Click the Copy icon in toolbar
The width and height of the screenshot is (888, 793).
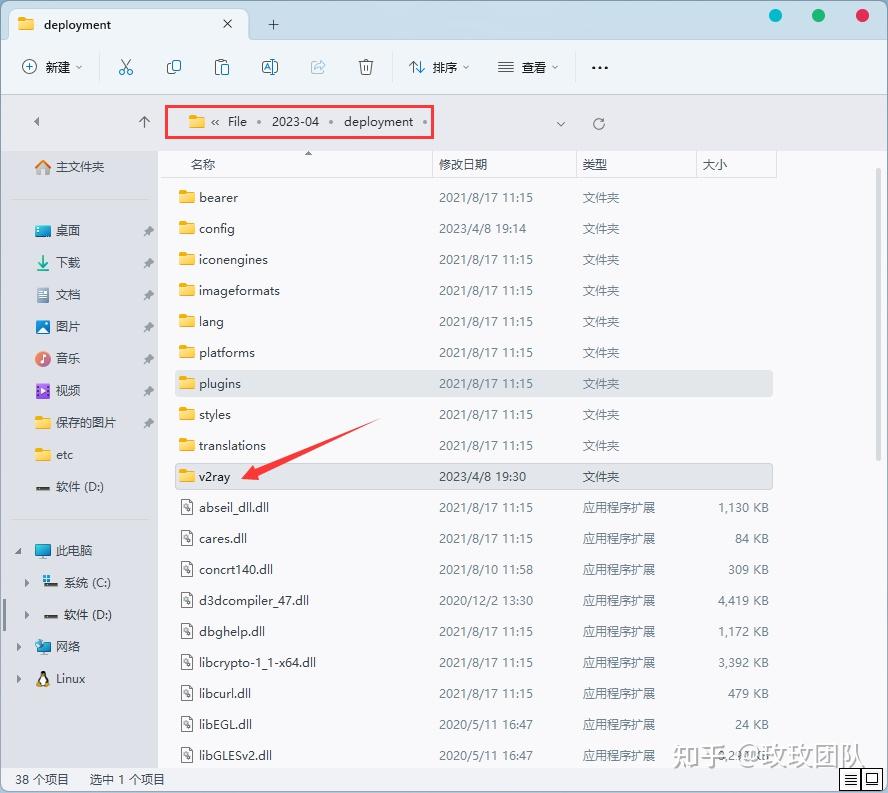tap(174, 67)
